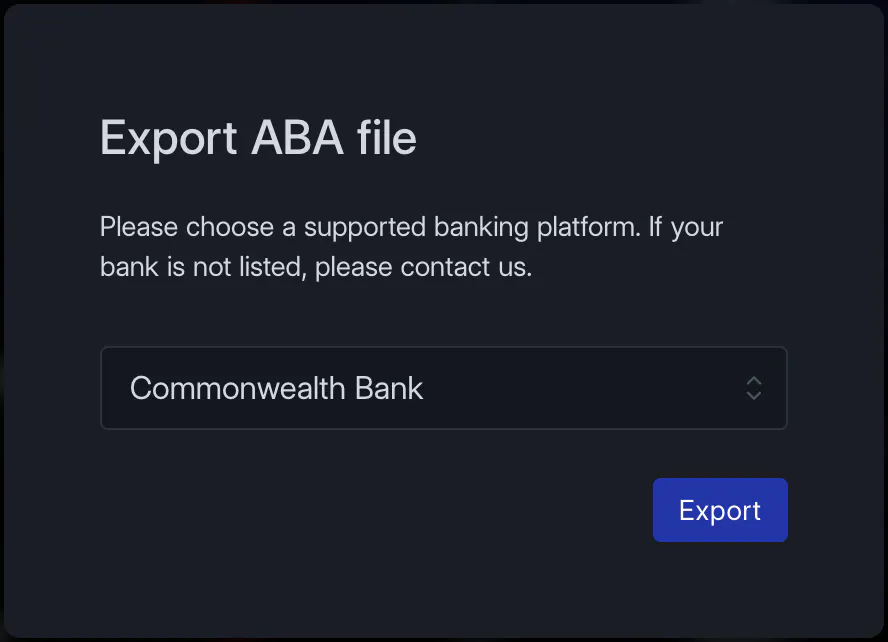Click the word 'file' in the heading

387,138
